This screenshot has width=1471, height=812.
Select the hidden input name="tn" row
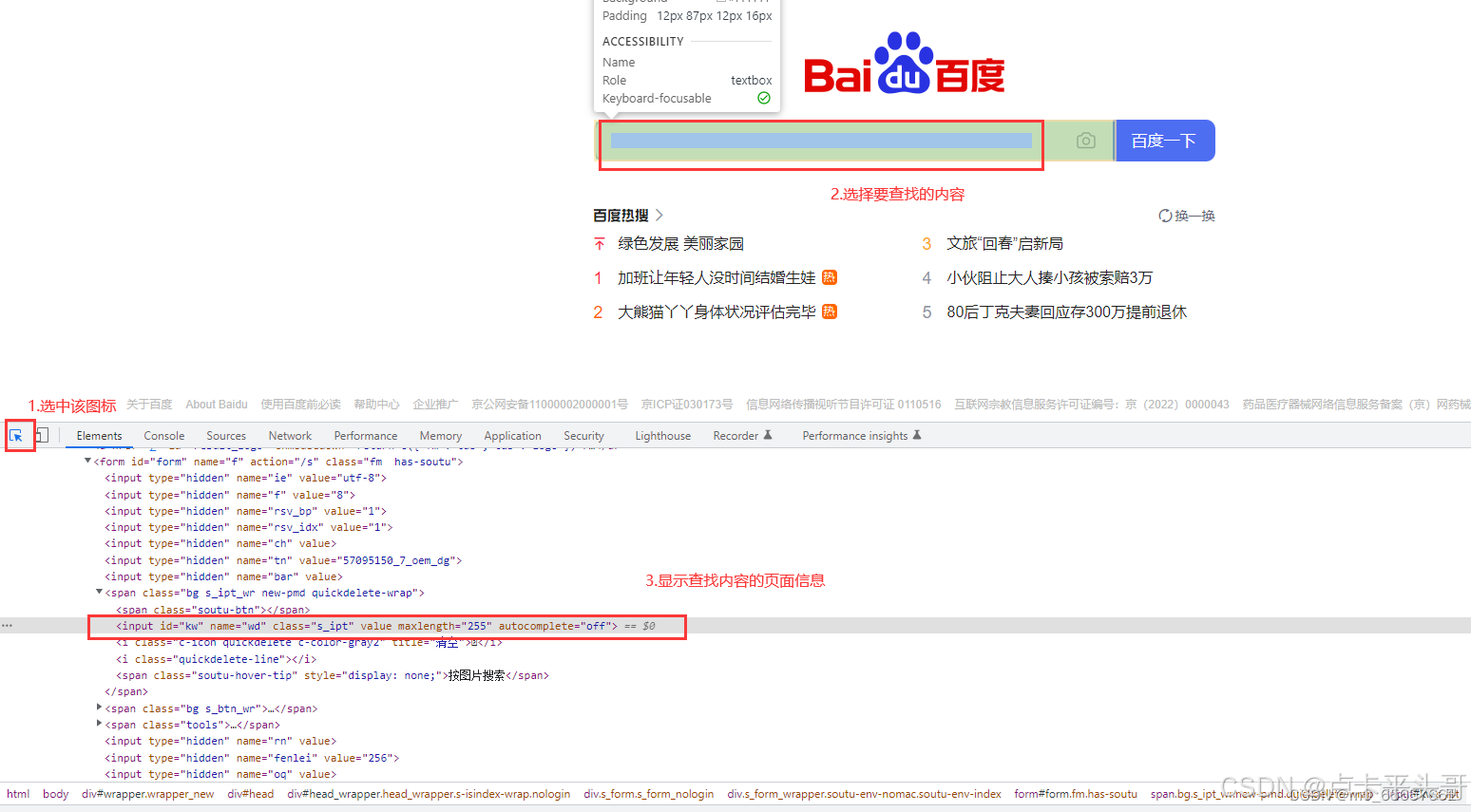point(283,560)
